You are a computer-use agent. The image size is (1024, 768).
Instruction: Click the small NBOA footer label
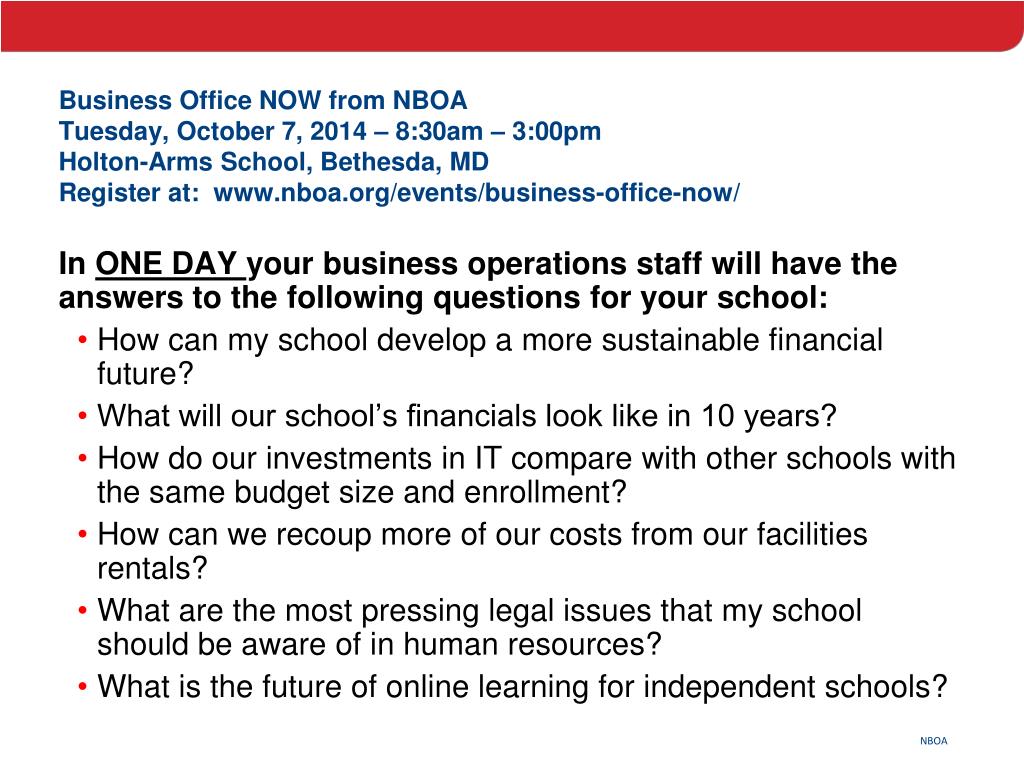pos(933,741)
